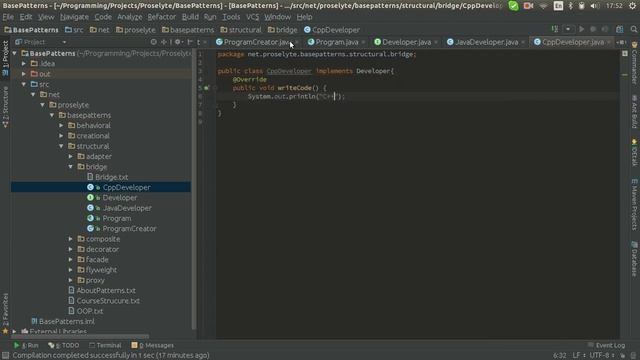Screen dimensions: 640x360
Task: Open the Run tool window
Action: [26, 345]
